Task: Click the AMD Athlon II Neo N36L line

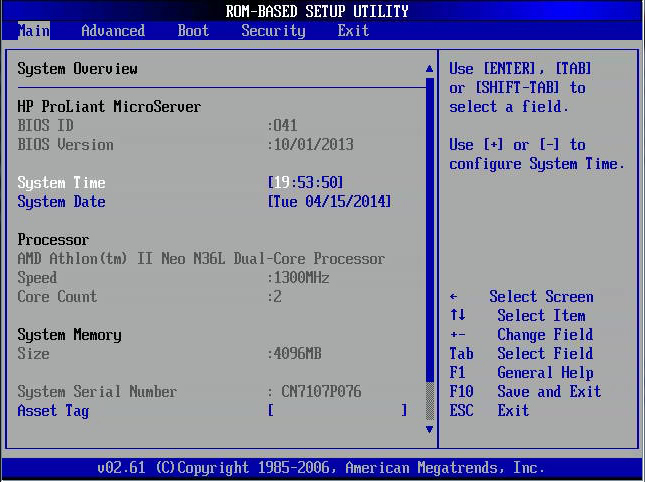Action: click(x=201, y=259)
